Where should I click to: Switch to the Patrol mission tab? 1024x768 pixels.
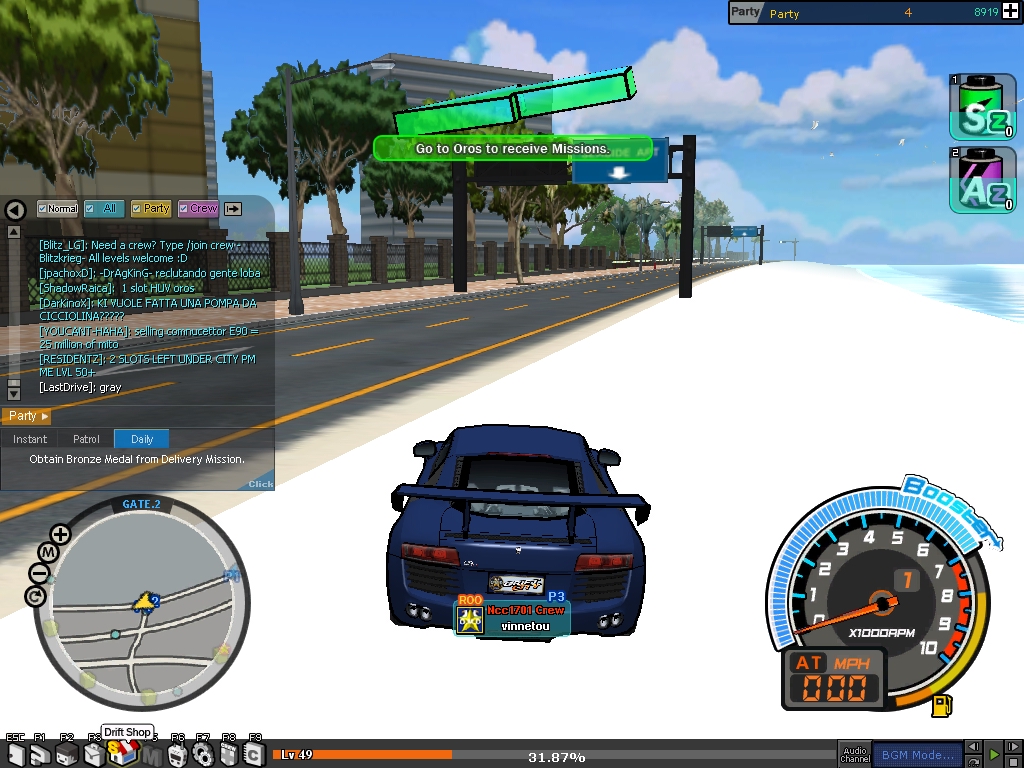[86, 439]
